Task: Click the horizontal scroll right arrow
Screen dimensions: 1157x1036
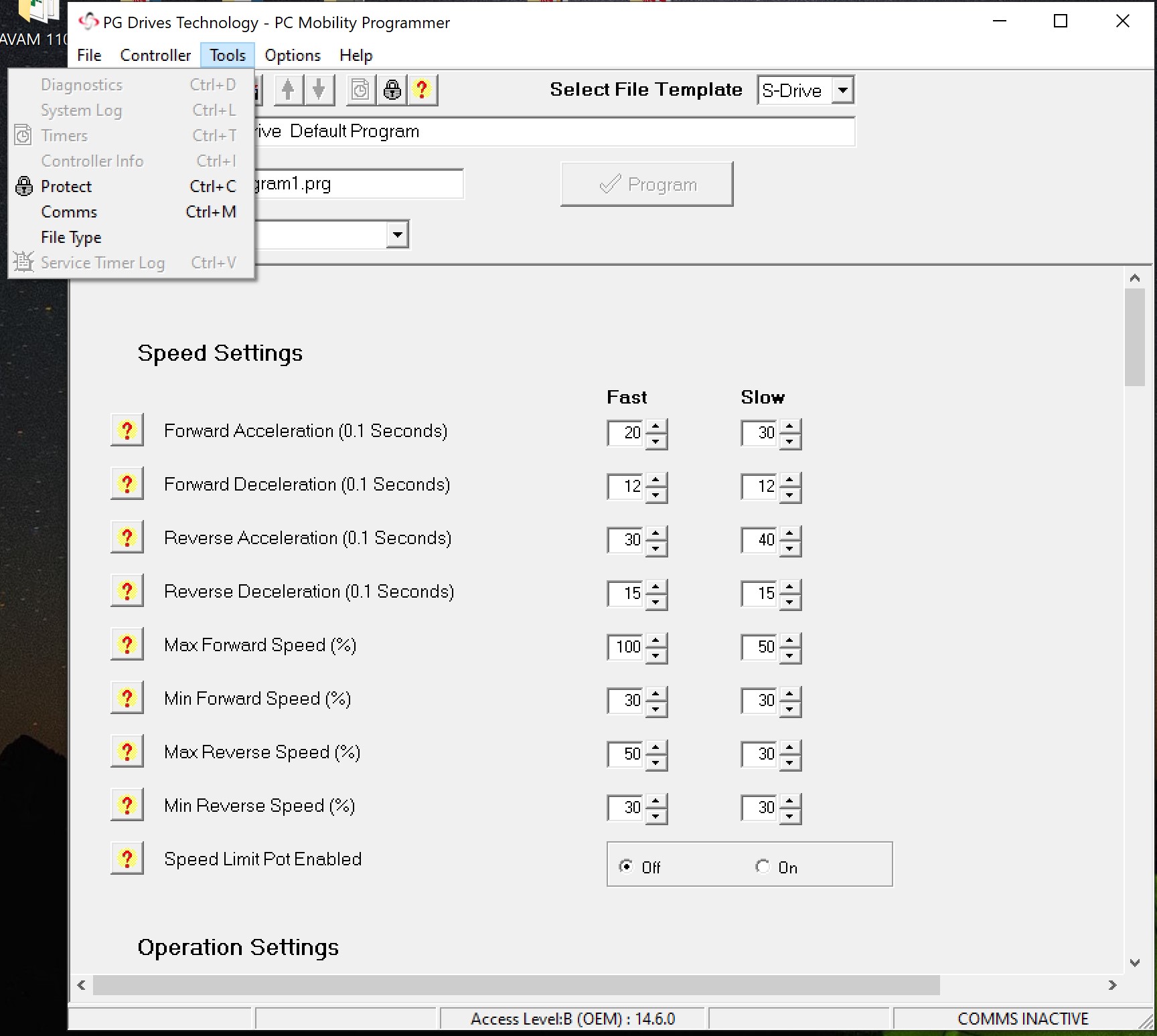Action: point(1112,984)
